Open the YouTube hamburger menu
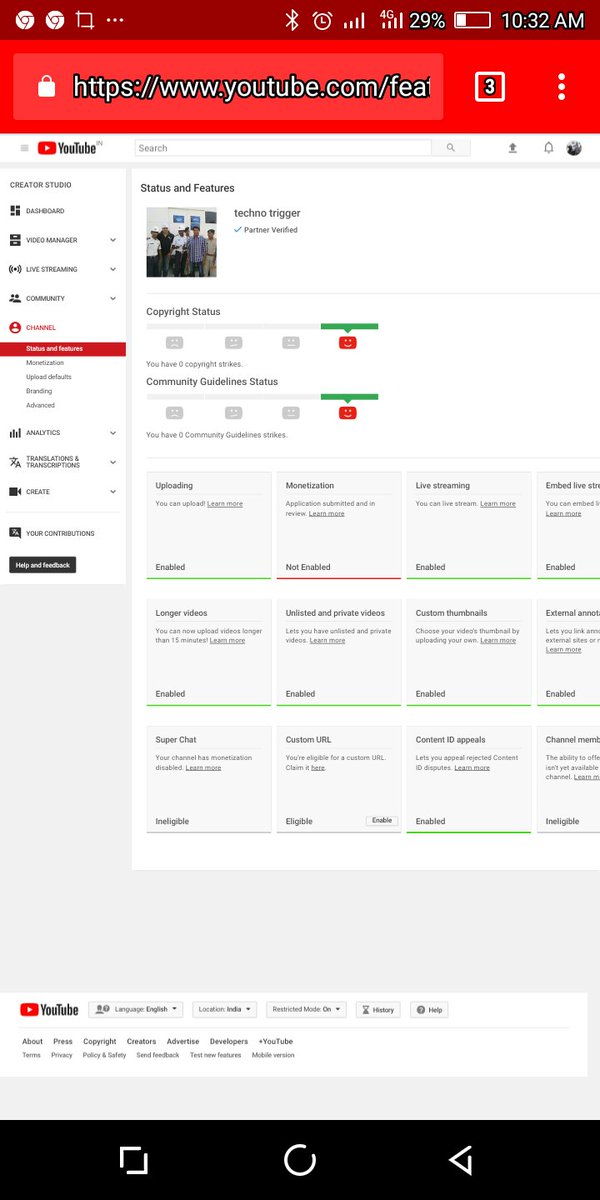 25,148
